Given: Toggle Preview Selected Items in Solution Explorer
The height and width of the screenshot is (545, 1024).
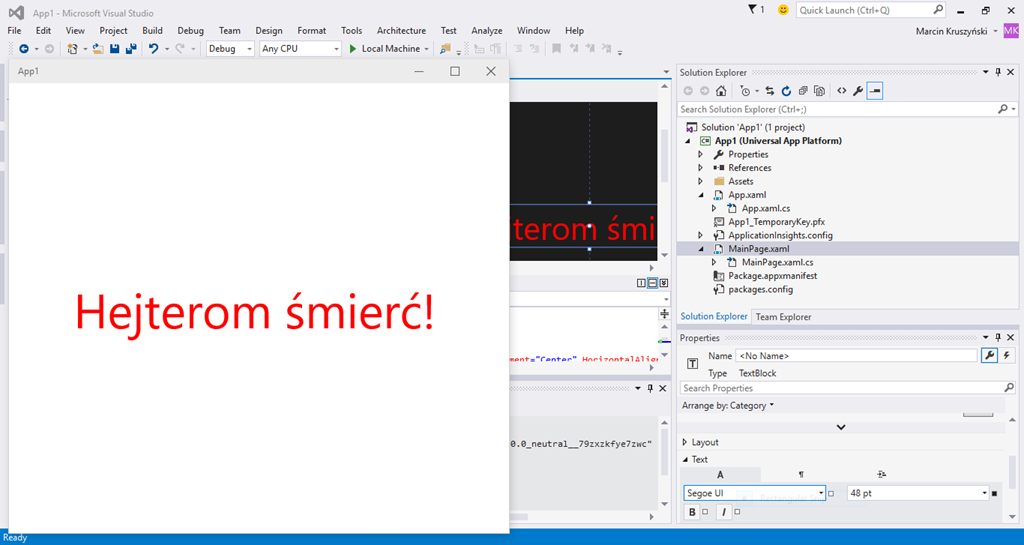Looking at the screenshot, I should [875, 91].
